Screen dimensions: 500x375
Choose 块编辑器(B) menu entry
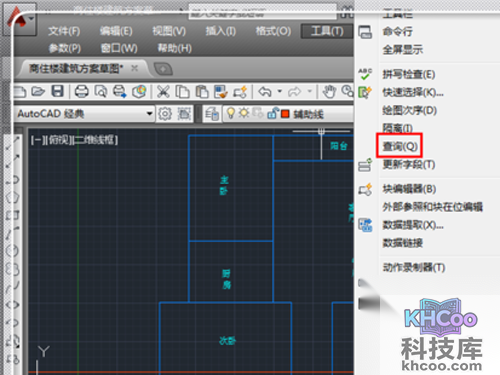click(409, 189)
